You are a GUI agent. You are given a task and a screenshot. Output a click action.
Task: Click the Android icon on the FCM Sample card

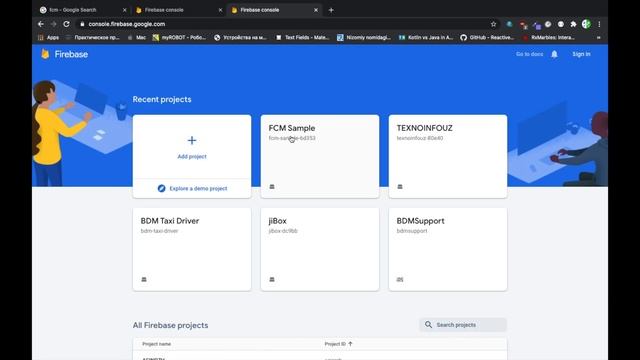[x=272, y=187]
